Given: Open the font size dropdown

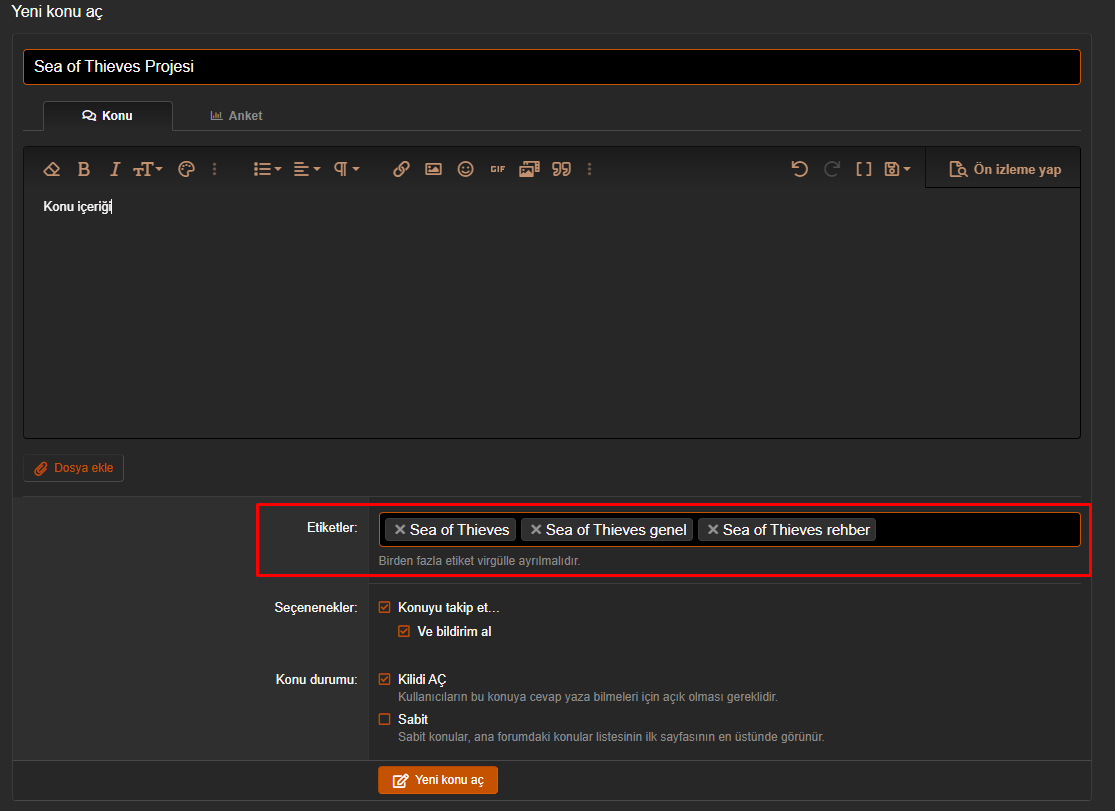Looking at the screenshot, I should click(x=148, y=169).
